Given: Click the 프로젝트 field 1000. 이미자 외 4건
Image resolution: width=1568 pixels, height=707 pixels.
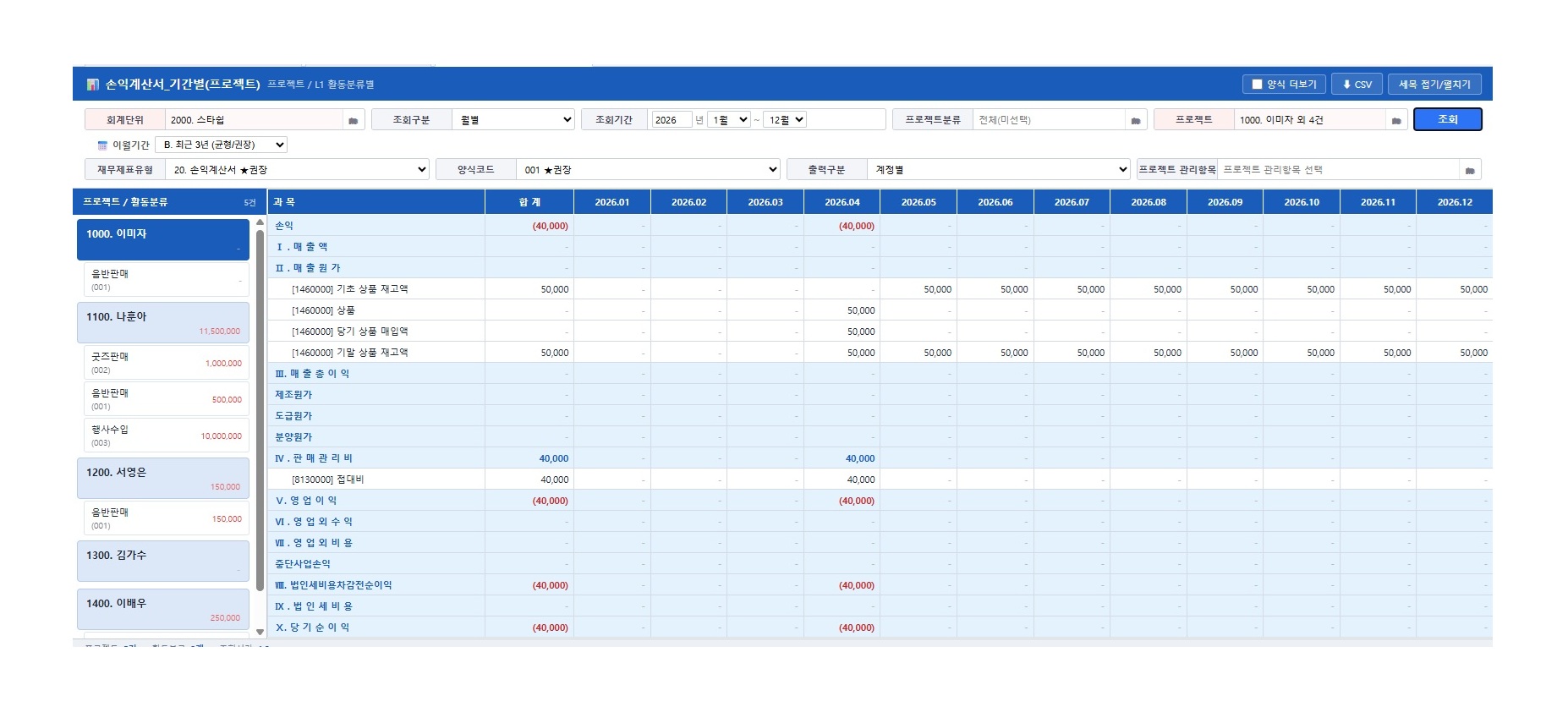Looking at the screenshot, I should (x=1309, y=120).
